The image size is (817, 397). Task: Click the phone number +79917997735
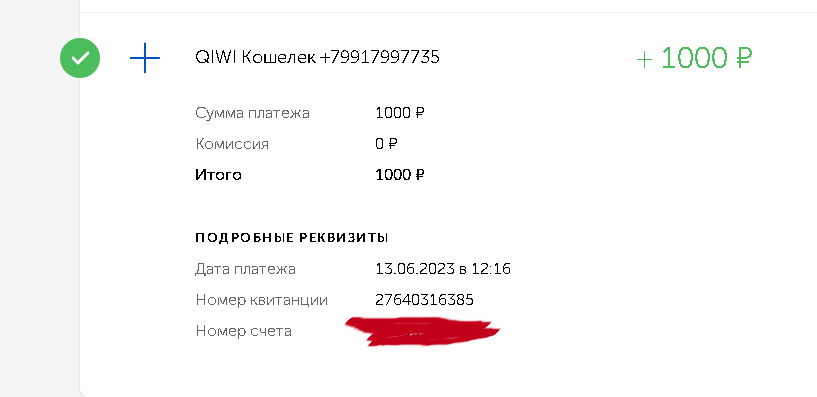(379, 57)
